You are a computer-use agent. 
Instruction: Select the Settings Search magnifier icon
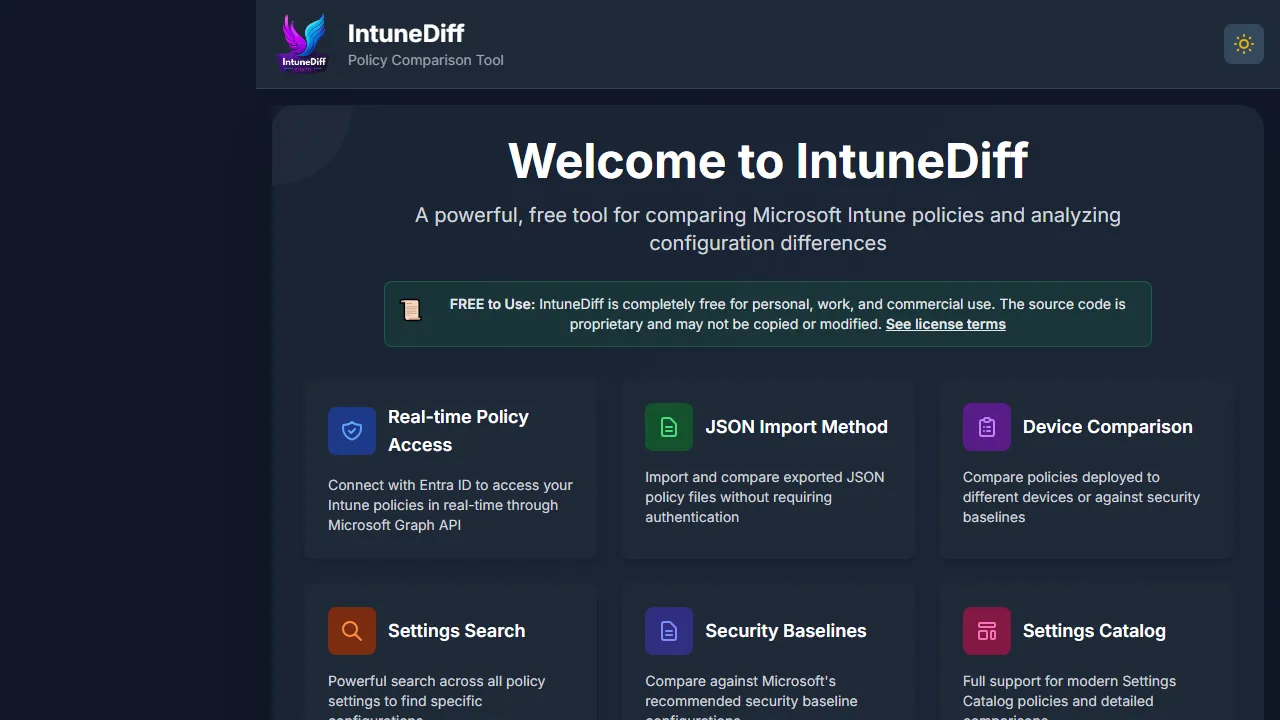(x=351, y=630)
